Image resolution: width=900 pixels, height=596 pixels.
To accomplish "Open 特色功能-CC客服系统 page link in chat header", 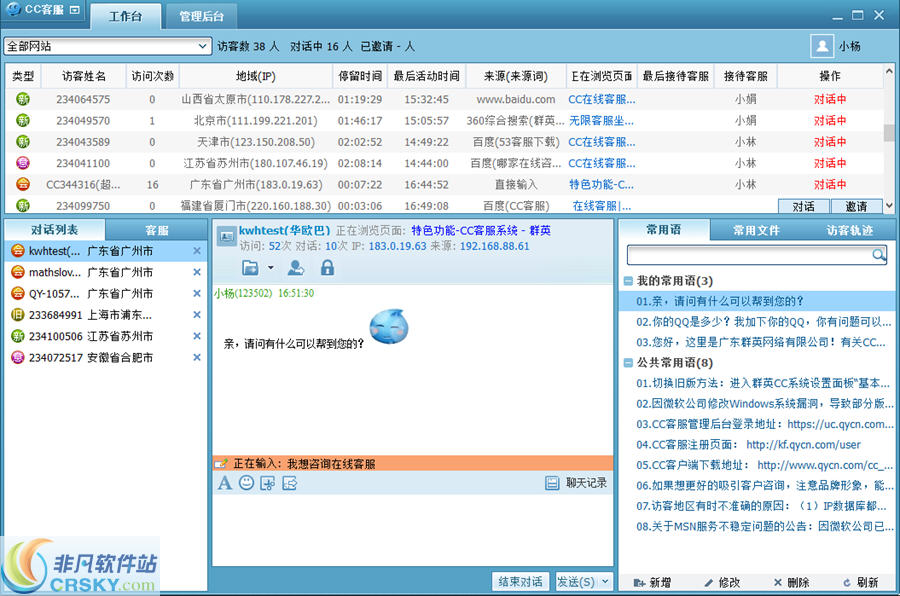I will 481,230.
